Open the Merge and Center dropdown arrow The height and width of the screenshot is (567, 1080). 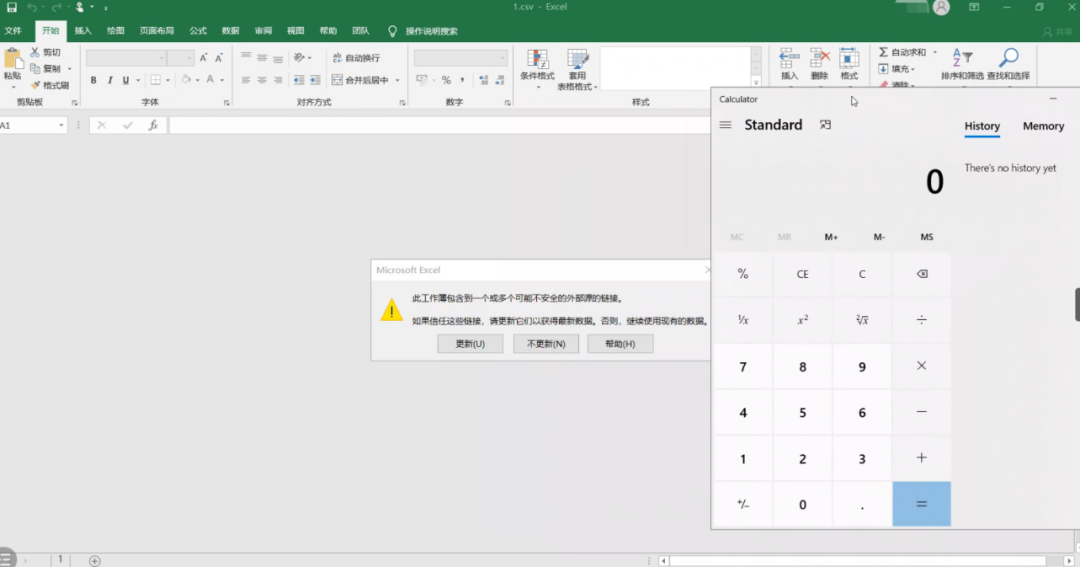[397, 80]
